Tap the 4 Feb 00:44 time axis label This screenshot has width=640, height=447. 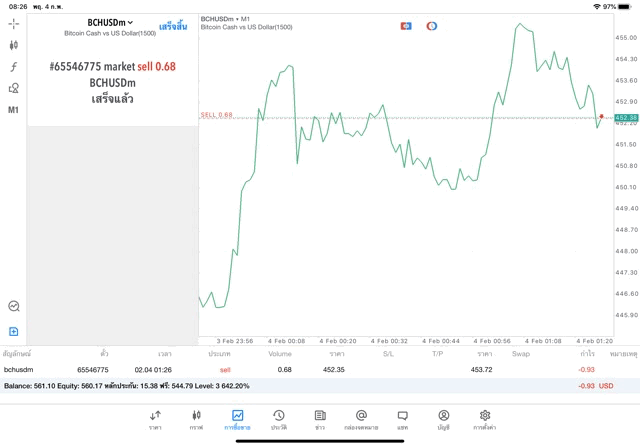[x=441, y=341]
